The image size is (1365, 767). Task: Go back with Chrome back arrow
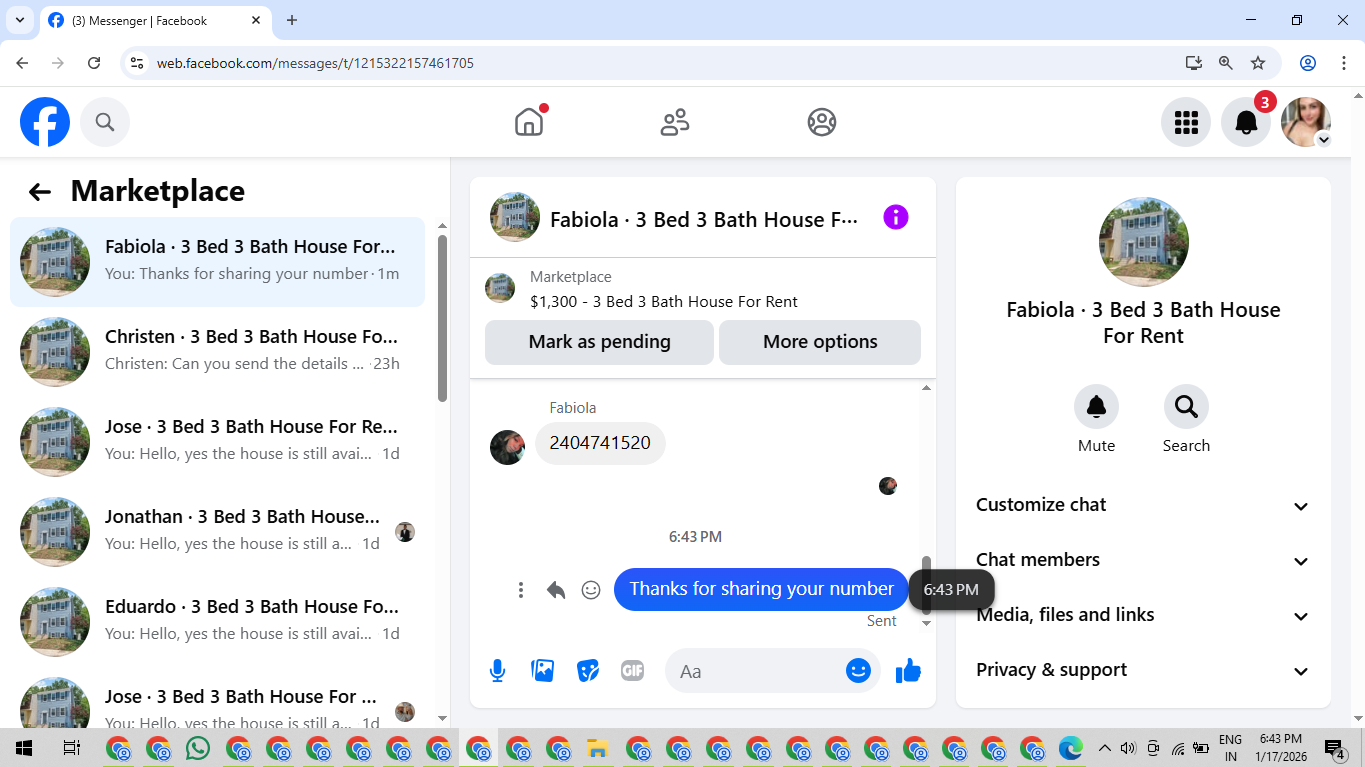coord(22,63)
